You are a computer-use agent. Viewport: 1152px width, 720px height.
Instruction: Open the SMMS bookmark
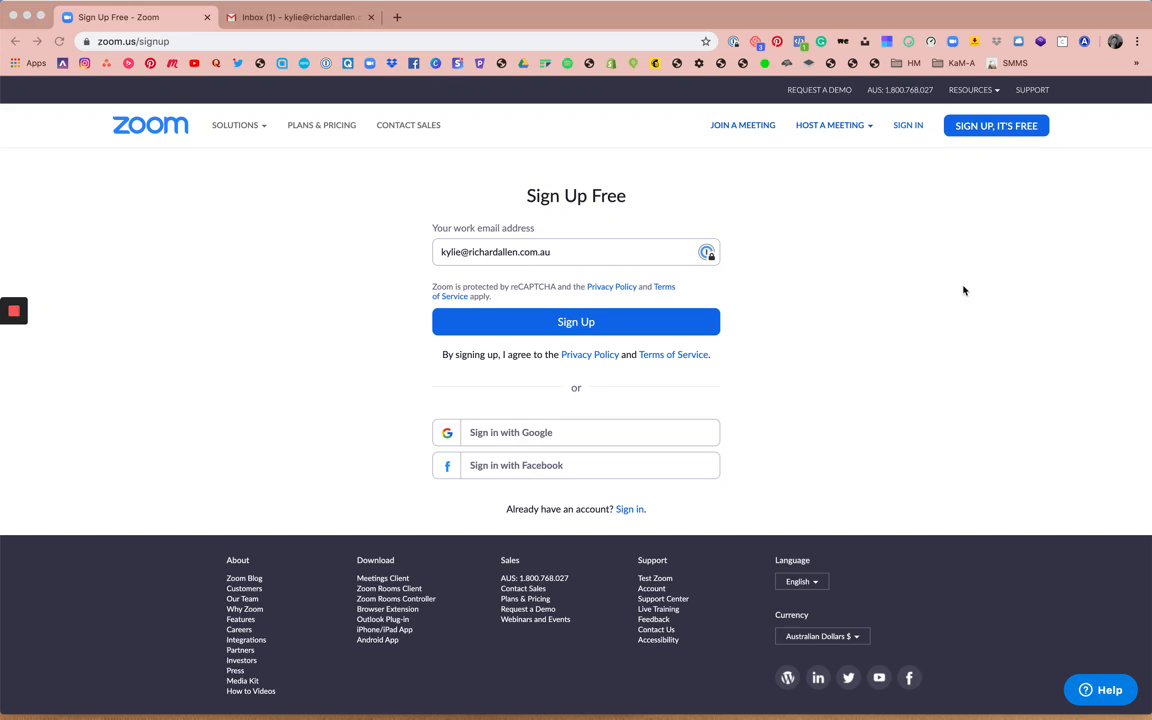(1007, 63)
